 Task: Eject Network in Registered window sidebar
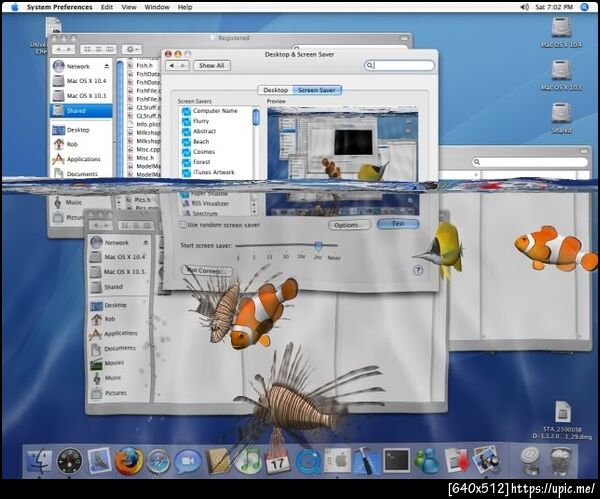pos(106,66)
